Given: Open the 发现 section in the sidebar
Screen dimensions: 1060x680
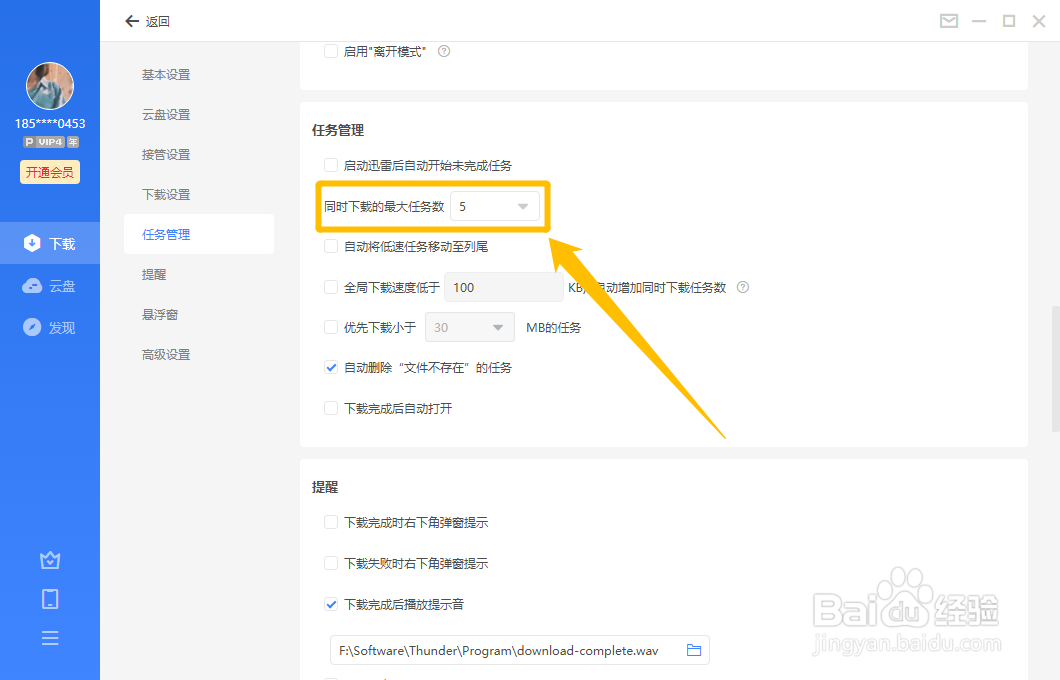Looking at the screenshot, I should click(x=50, y=326).
